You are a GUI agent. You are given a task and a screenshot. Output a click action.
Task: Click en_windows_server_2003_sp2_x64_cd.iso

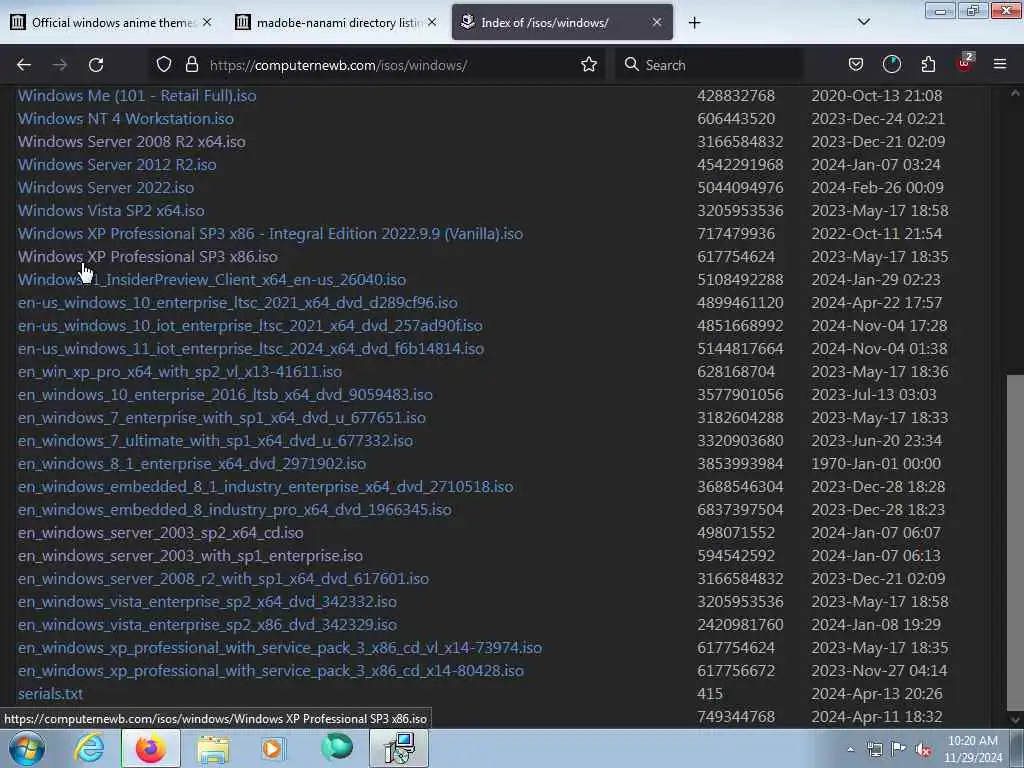[x=161, y=532]
